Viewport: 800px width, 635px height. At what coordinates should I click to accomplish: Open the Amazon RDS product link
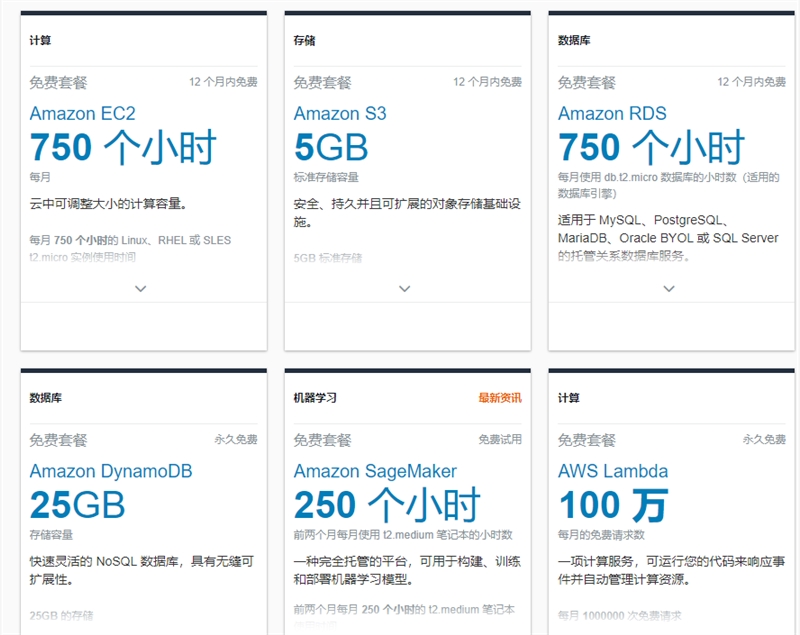(x=612, y=113)
